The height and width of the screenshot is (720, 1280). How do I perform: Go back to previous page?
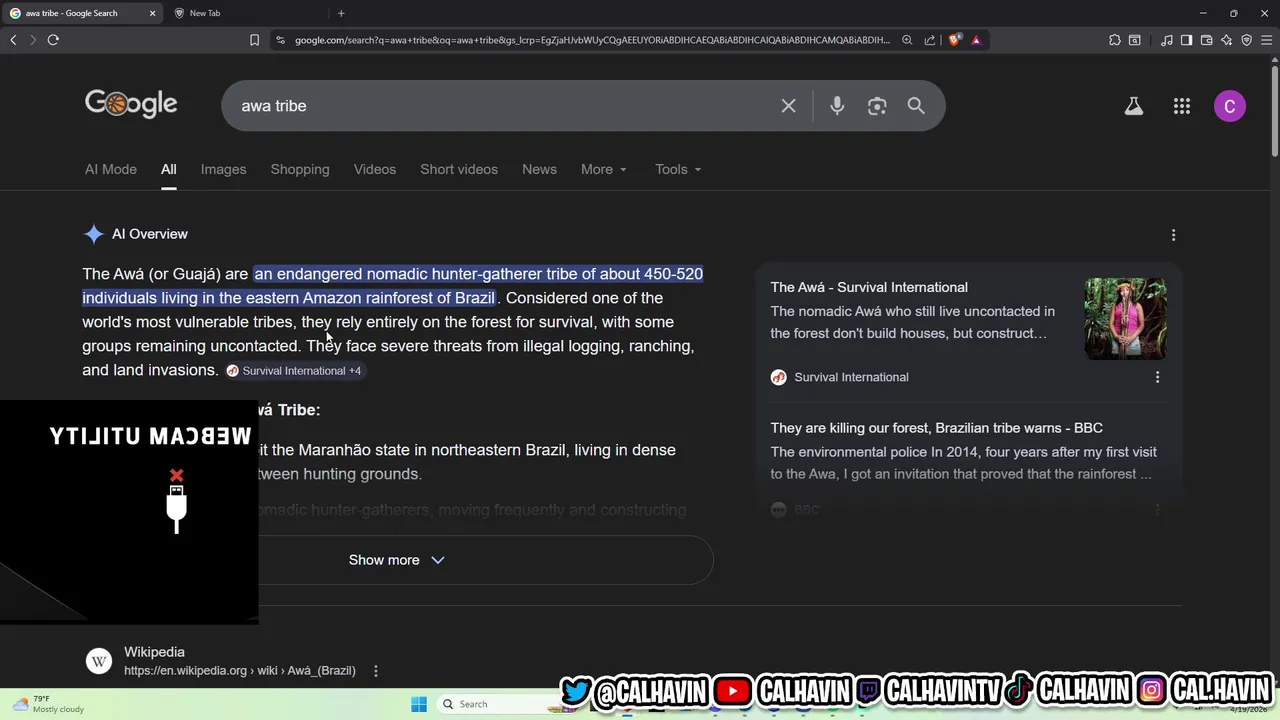[13, 40]
